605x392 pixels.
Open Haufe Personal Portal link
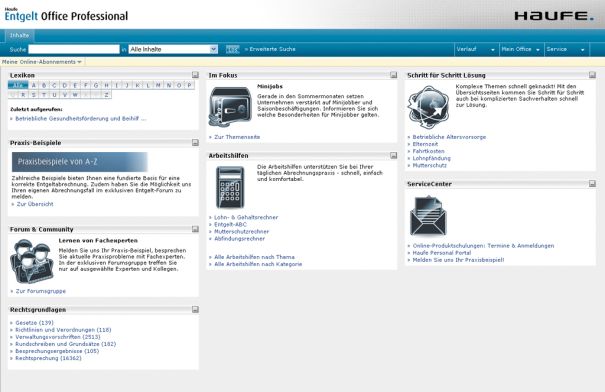click(x=442, y=253)
